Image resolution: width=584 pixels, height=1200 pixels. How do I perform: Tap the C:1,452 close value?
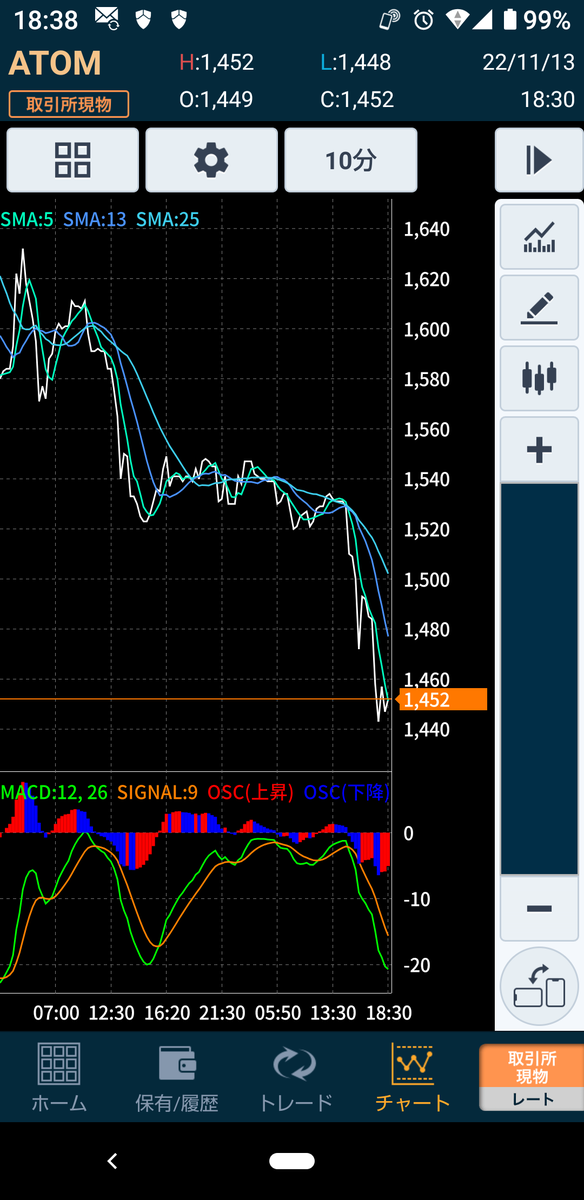point(357,100)
